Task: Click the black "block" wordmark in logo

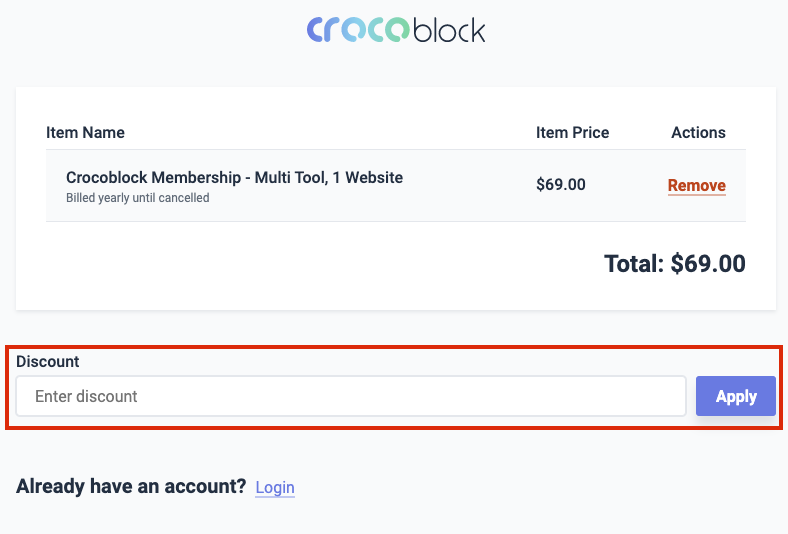Action: point(449,30)
